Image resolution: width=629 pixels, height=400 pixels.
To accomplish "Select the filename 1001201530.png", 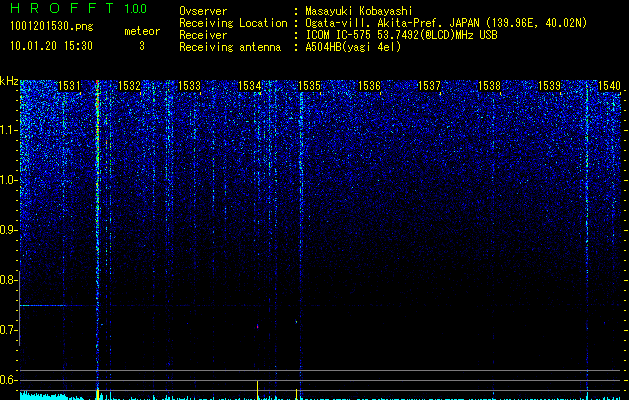I will point(52,27).
